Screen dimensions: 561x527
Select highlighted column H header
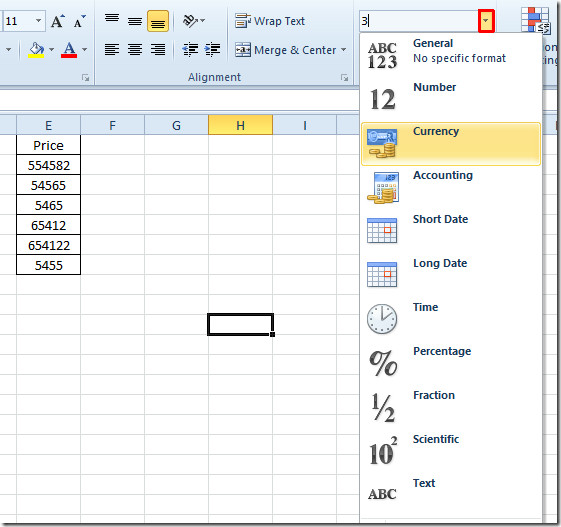(240, 125)
